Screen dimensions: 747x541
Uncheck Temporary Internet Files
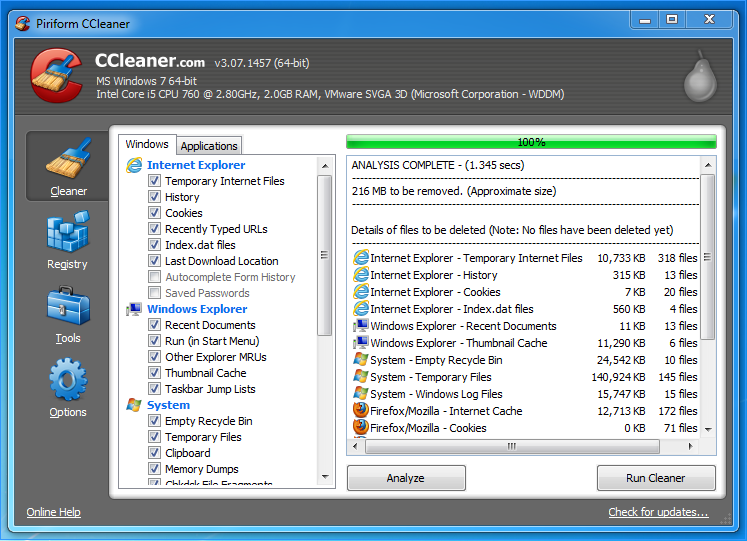click(x=154, y=181)
